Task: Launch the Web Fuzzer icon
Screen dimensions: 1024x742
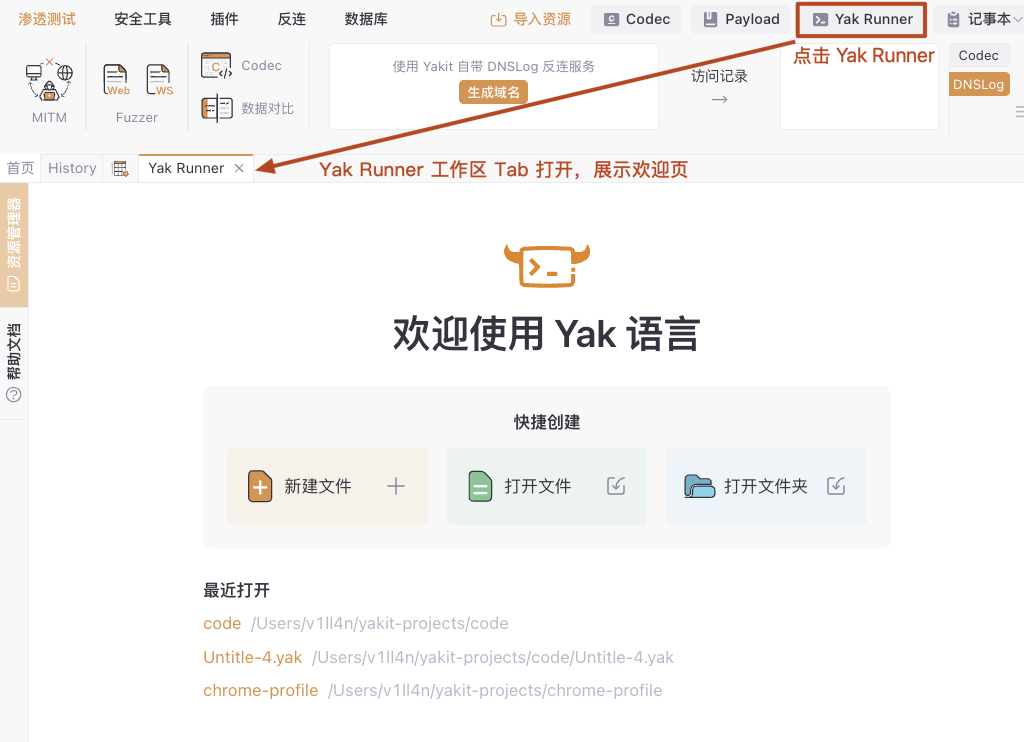Action: click(x=116, y=80)
